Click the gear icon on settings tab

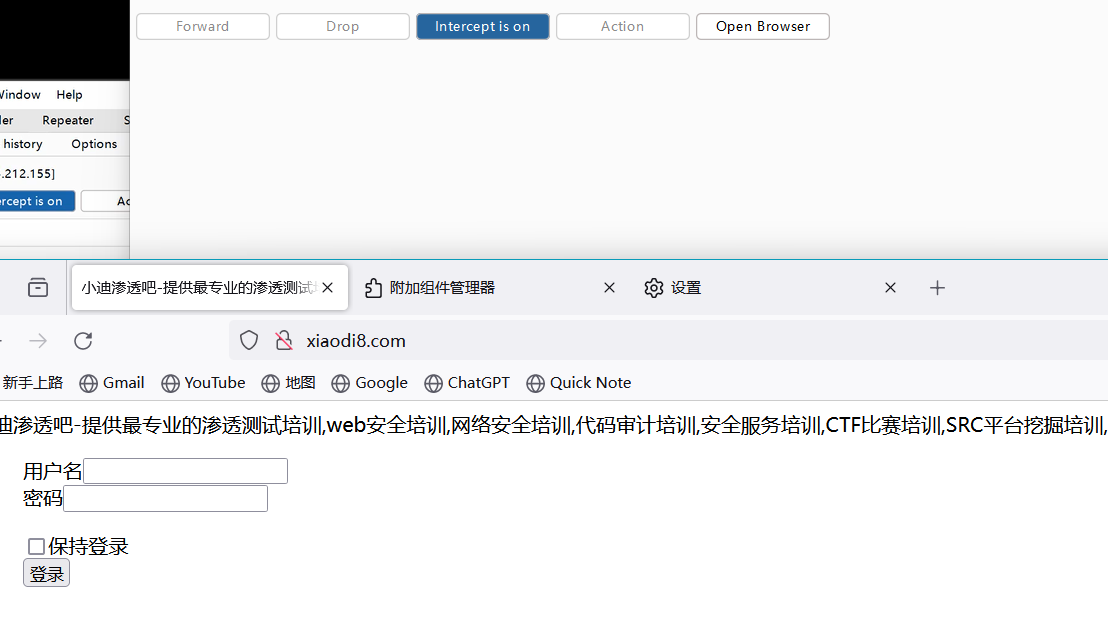coord(654,288)
